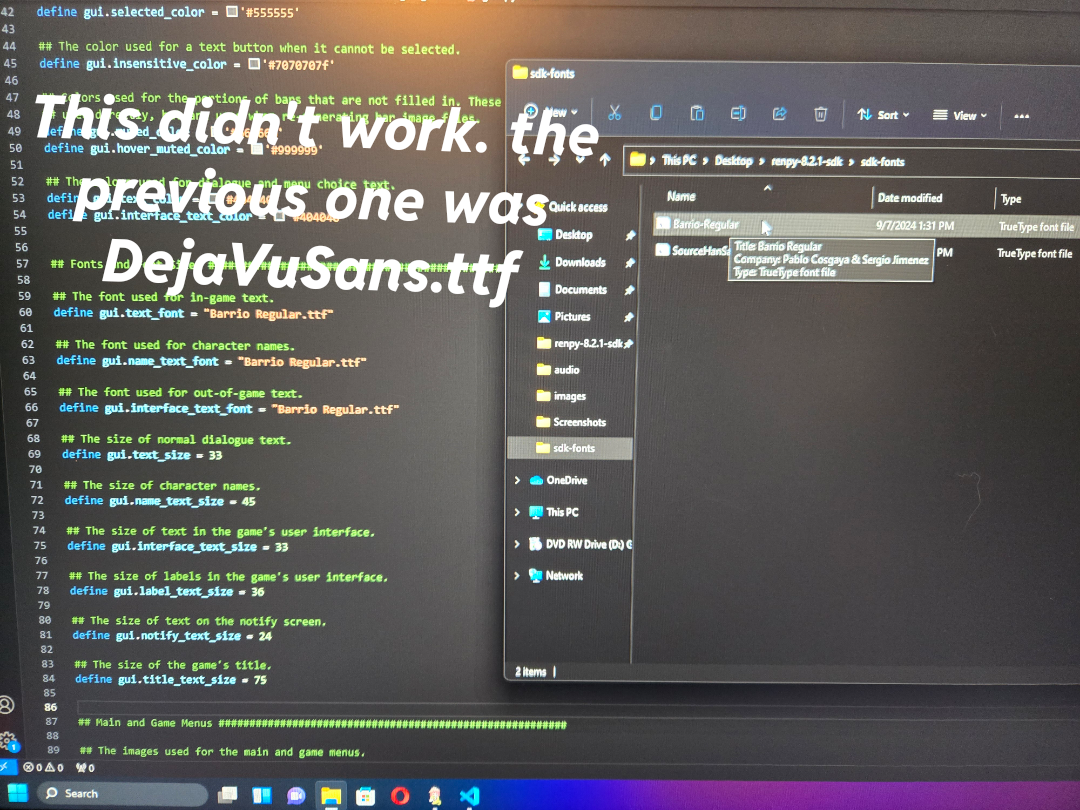Image resolution: width=1080 pixels, height=810 pixels.
Task: Click the gui.title_text_size value 75
Action: click(260, 680)
